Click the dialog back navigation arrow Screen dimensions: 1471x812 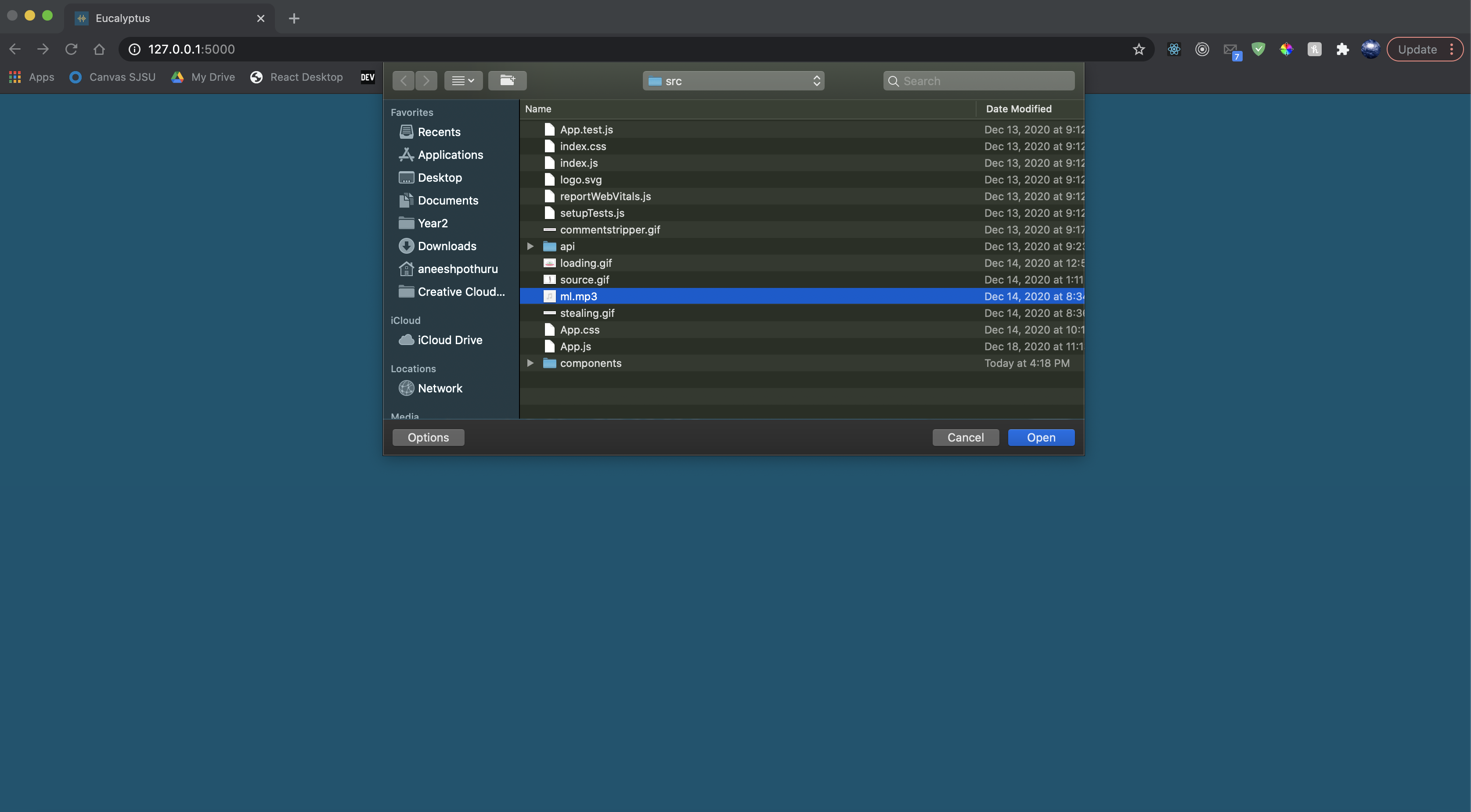(x=403, y=80)
